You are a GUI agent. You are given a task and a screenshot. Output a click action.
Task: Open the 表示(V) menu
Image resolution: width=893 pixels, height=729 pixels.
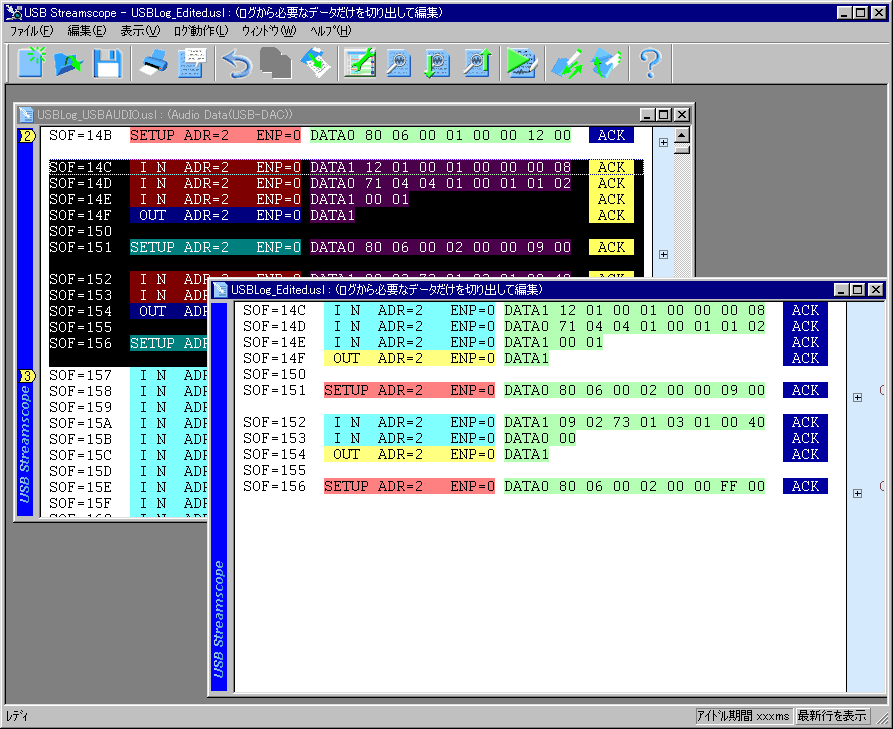(140, 31)
